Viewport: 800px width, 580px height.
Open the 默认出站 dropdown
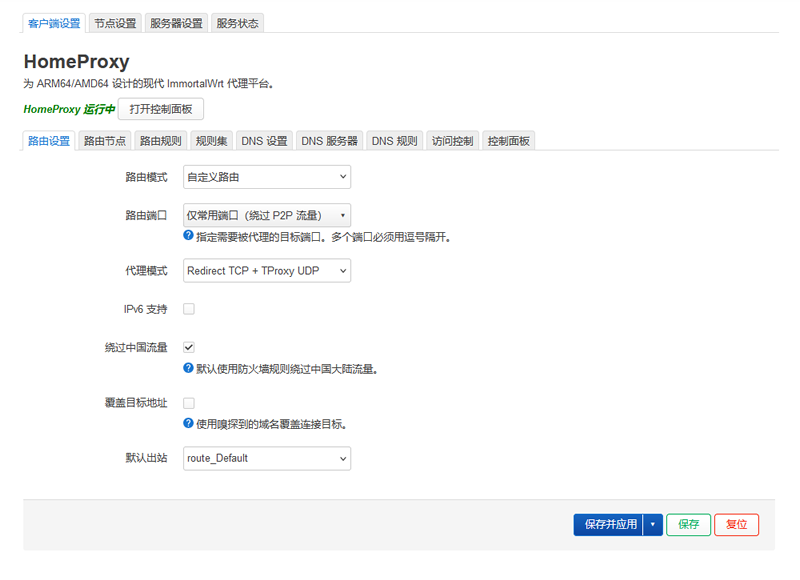[x=266, y=458]
